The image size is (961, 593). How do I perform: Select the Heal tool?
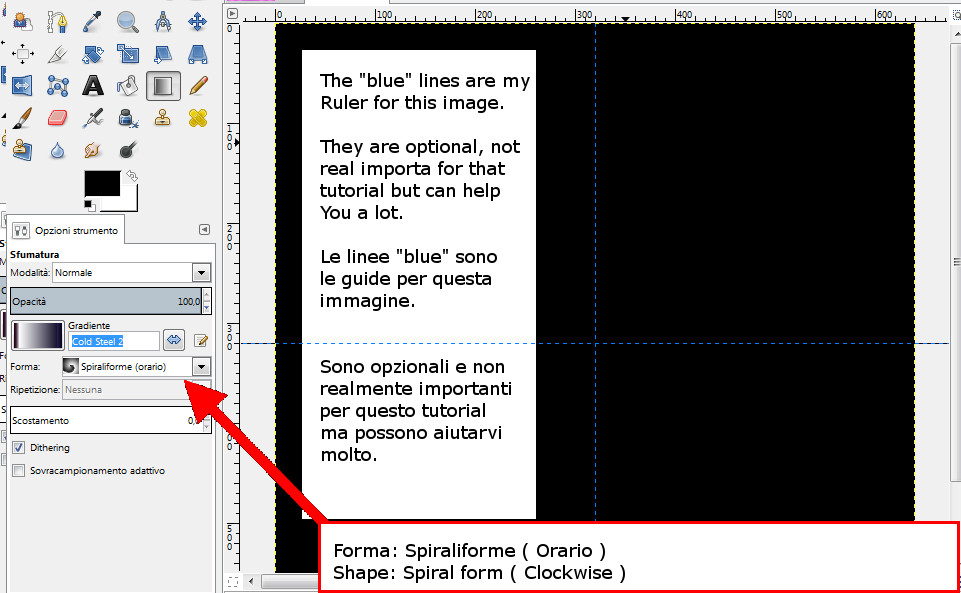[x=198, y=118]
